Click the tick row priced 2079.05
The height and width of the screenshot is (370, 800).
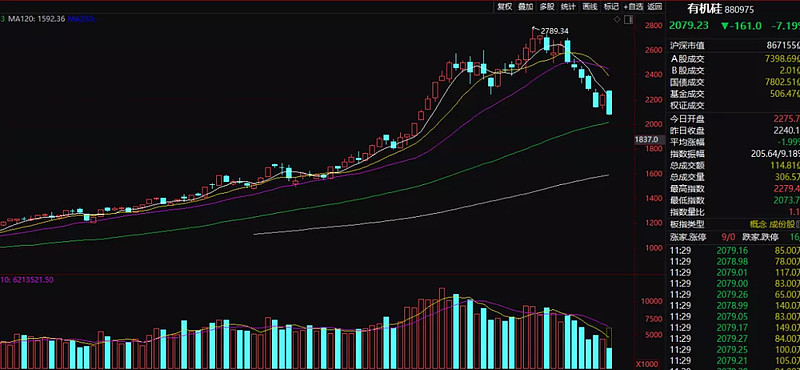[x=734, y=316]
